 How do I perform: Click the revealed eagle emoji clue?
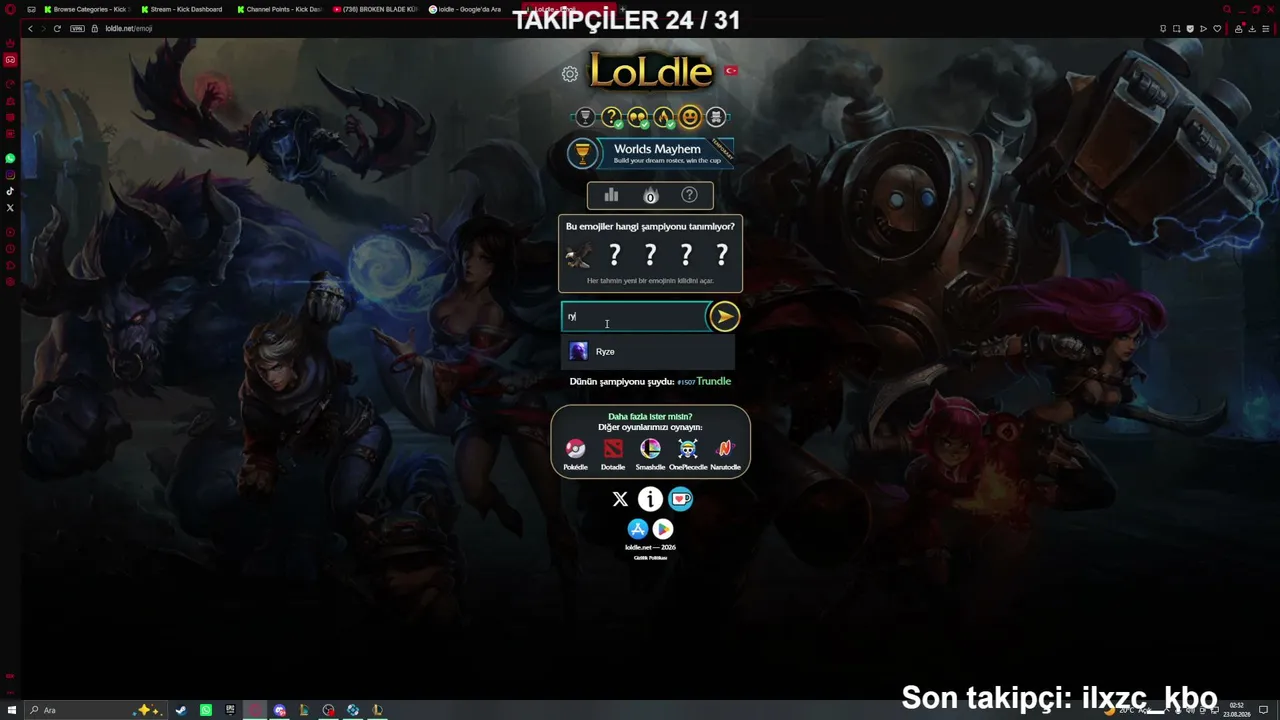click(578, 256)
